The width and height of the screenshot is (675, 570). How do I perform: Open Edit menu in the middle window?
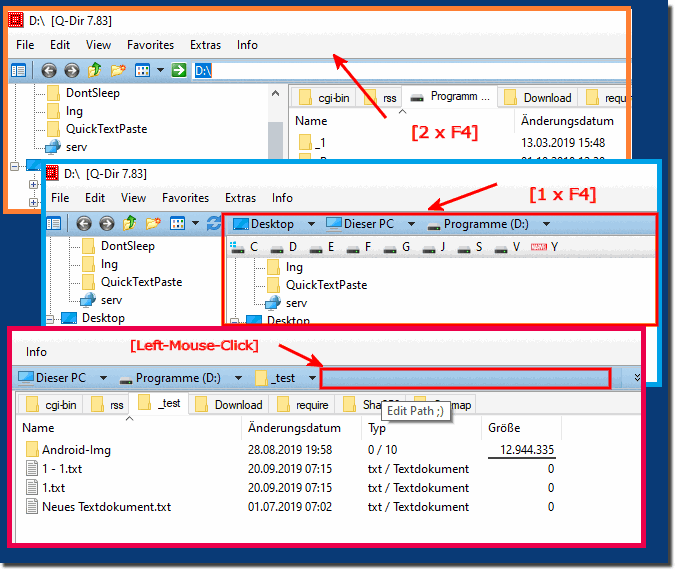coord(95,198)
